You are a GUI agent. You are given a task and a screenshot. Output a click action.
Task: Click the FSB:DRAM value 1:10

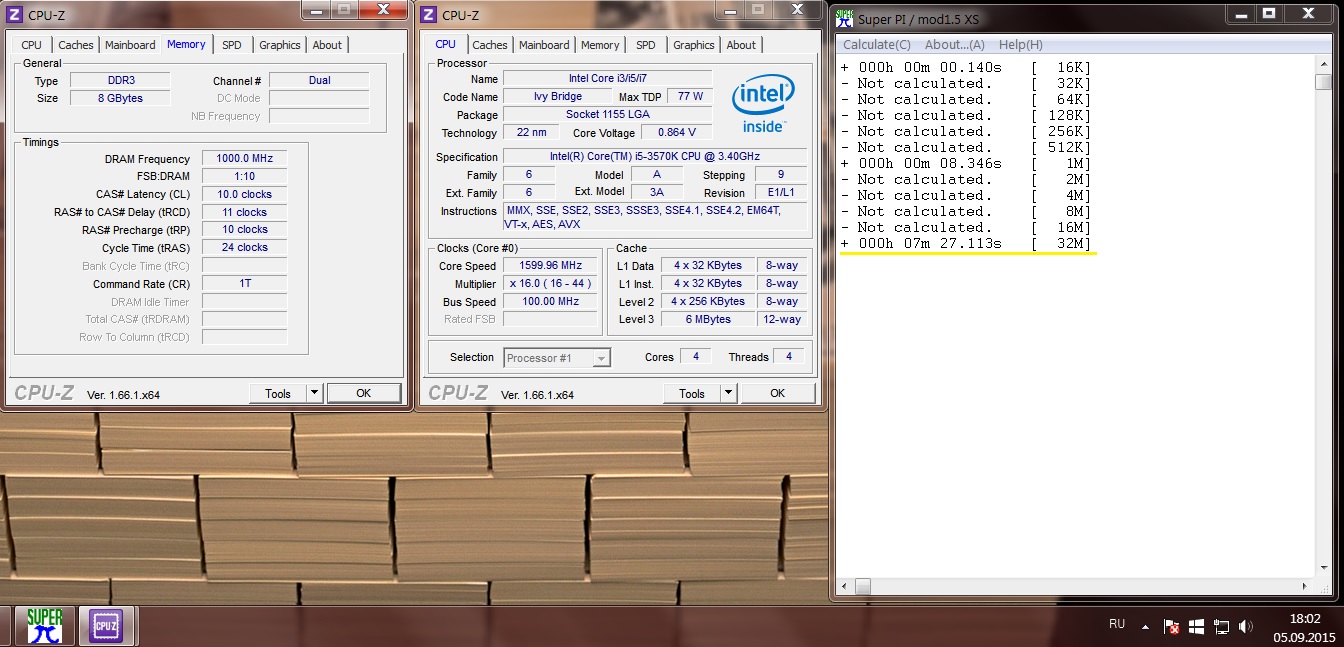245,176
